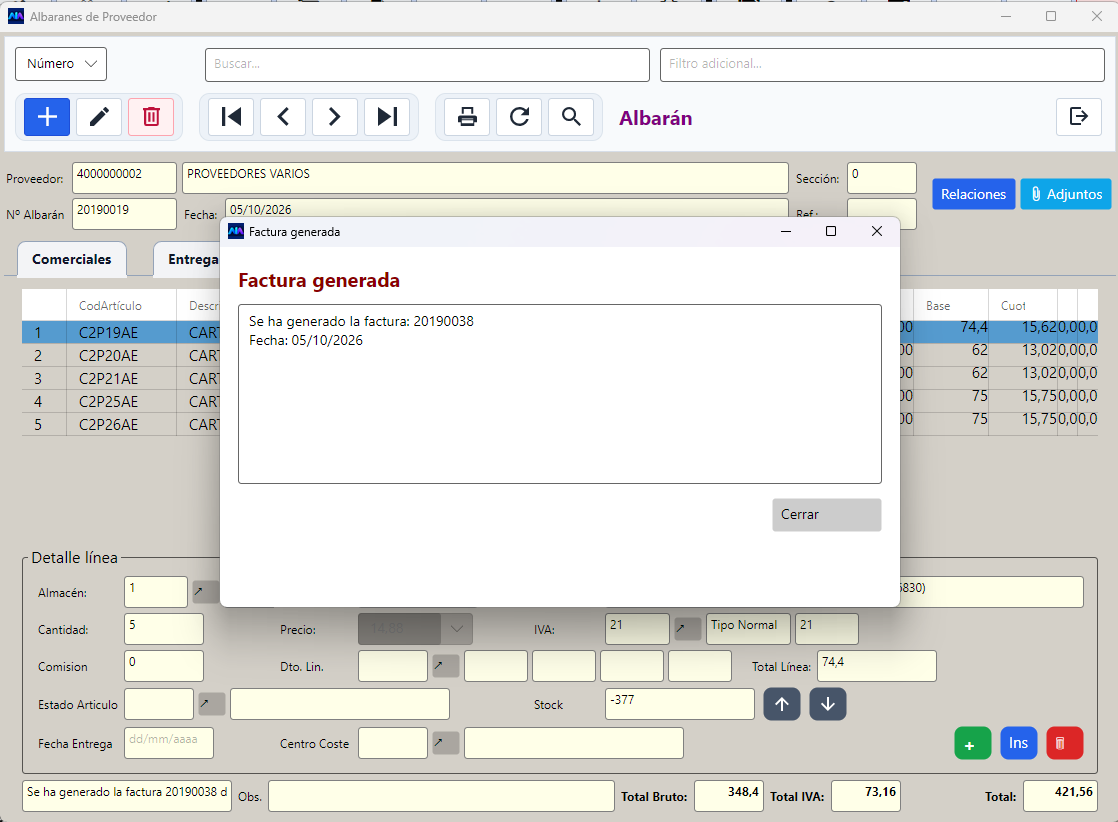Print the albarán

467,117
